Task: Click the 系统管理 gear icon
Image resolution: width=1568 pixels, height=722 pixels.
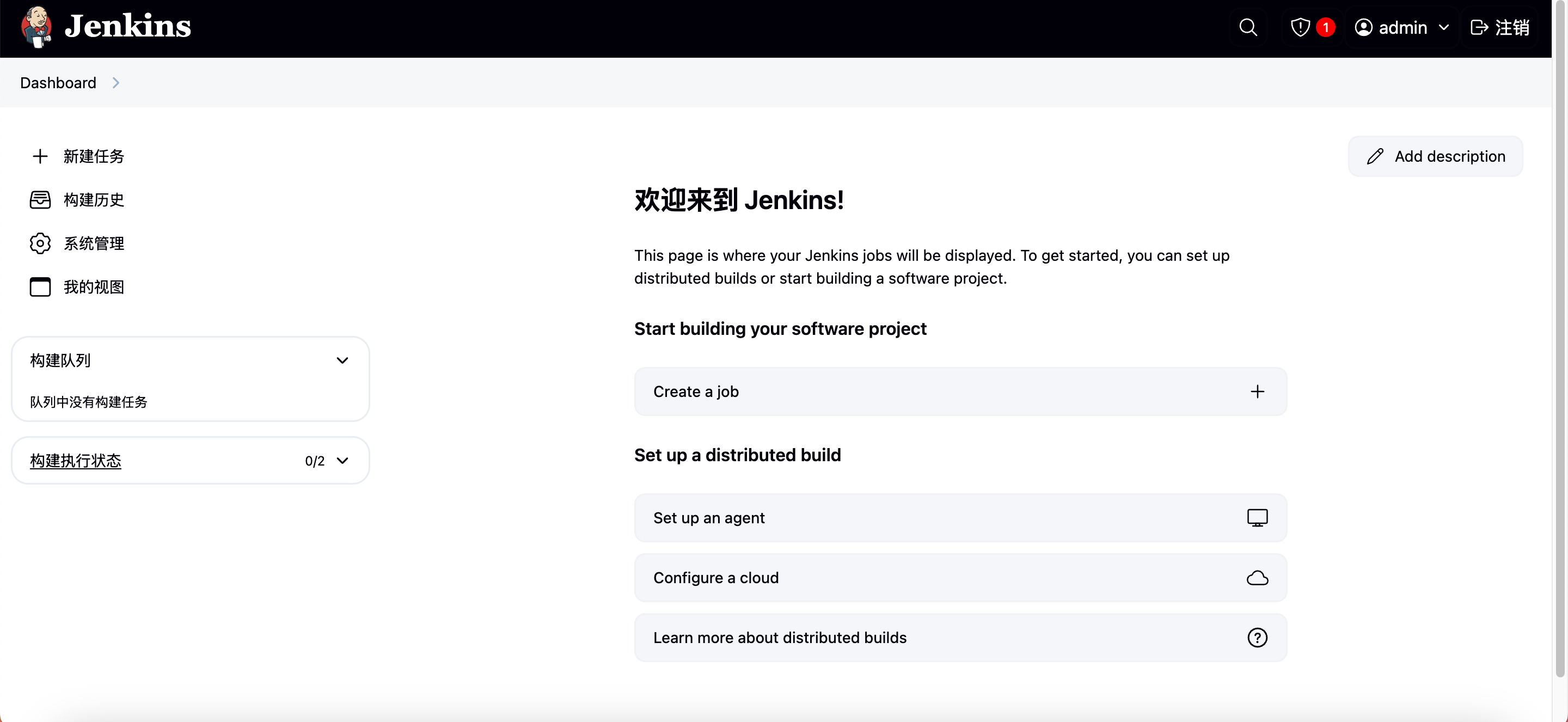Action: click(40, 243)
